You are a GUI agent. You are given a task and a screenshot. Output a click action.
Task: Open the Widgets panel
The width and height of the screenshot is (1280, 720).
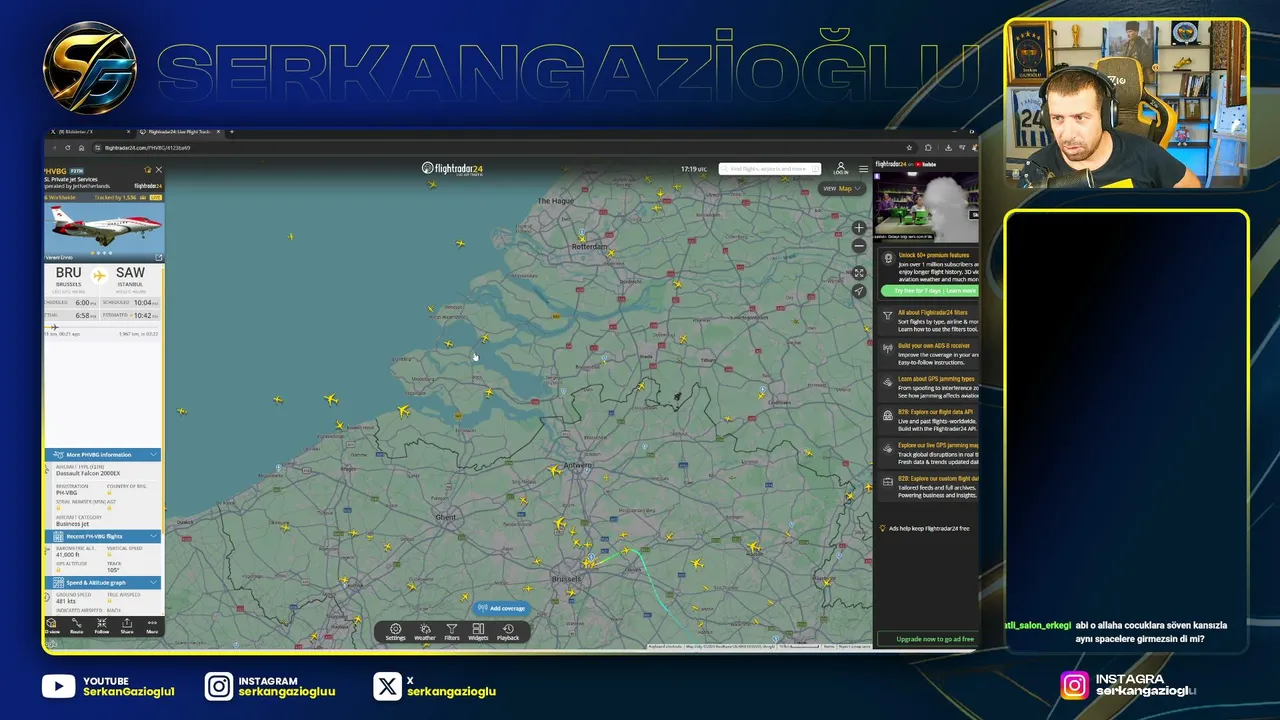coord(478,632)
